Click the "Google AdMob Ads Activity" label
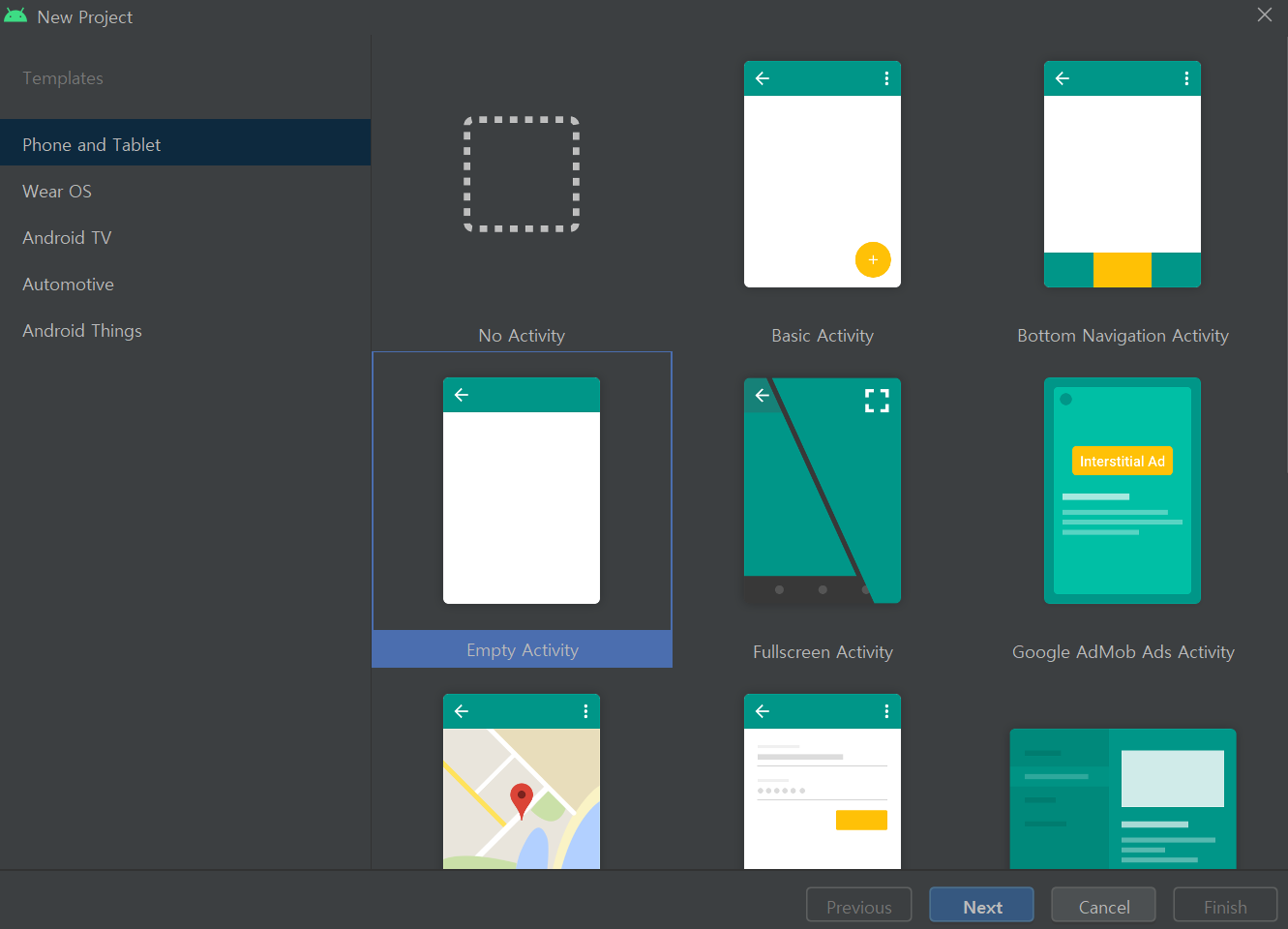Screen dimensions: 1288x929 pos(1123,652)
